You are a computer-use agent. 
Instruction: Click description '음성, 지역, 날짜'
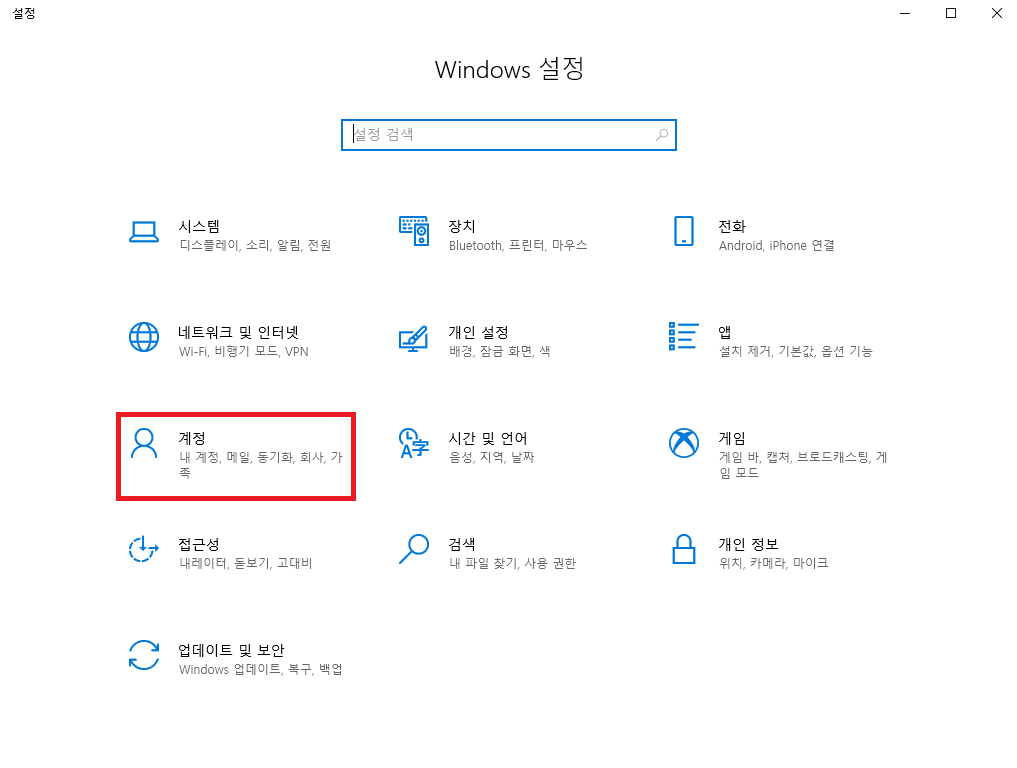[x=492, y=457]
